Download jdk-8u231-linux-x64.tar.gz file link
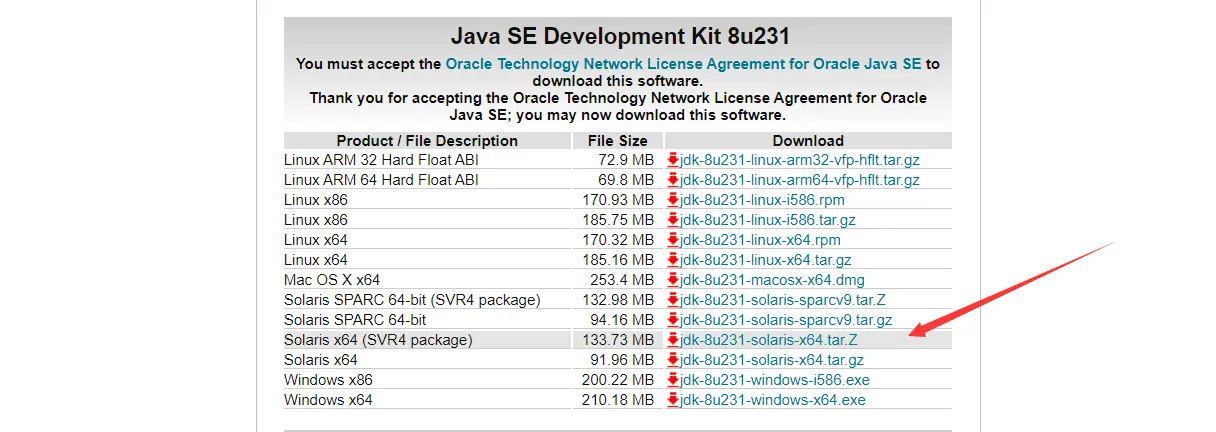This screenshot has width=1216, height=432. [768, 260]
